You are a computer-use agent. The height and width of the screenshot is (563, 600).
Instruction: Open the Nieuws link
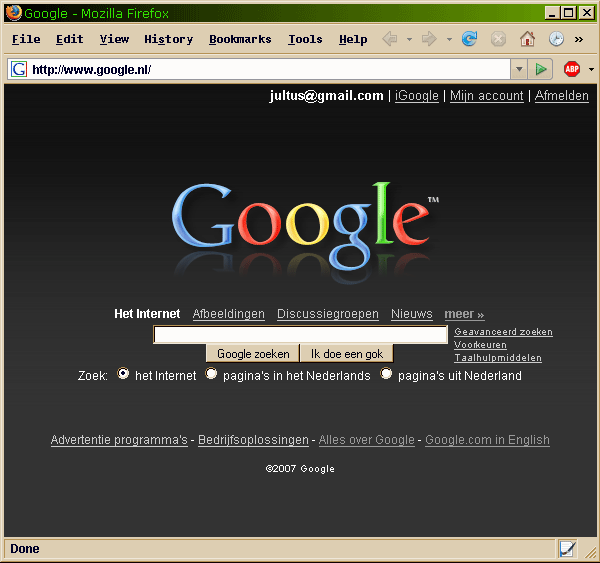[412, 314]
